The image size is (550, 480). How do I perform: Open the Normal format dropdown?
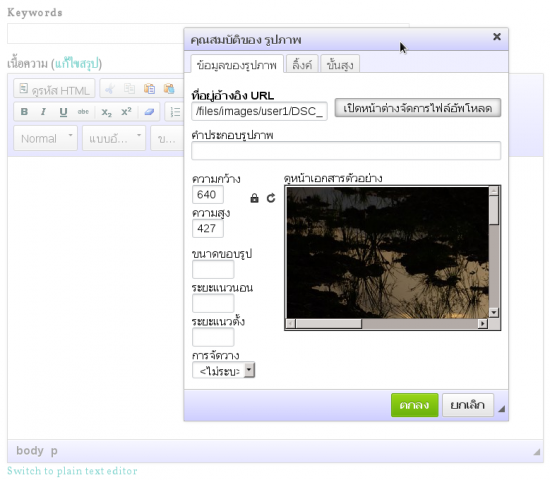point(46,138)
